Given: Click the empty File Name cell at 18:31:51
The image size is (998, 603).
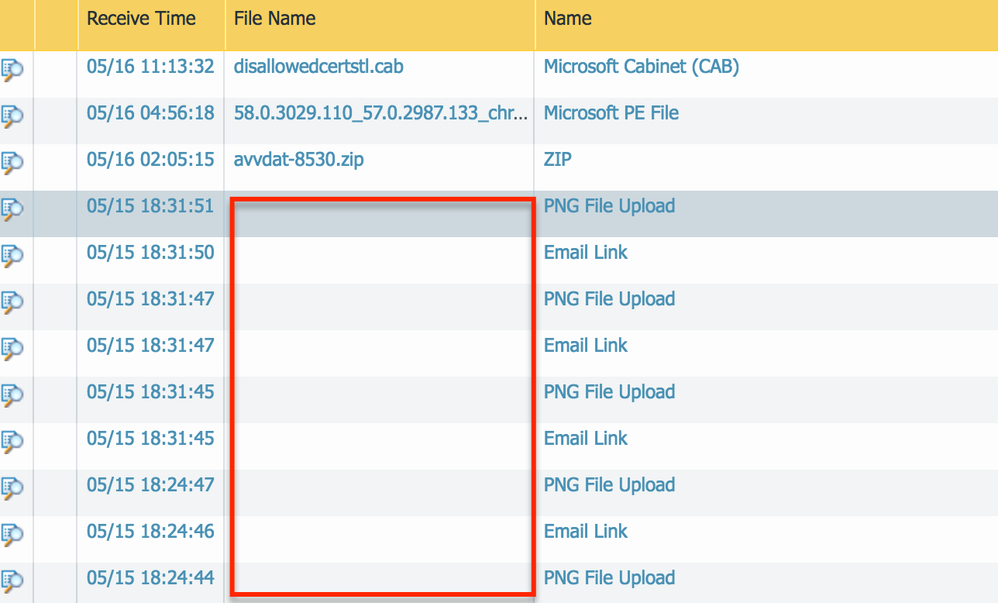Looking at the screenshot, I should coord(380,213).
